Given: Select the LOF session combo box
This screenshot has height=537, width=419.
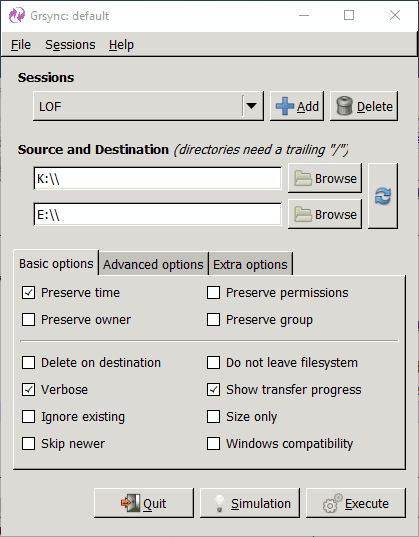Looking at the screenshot, I should pos(148,106).
